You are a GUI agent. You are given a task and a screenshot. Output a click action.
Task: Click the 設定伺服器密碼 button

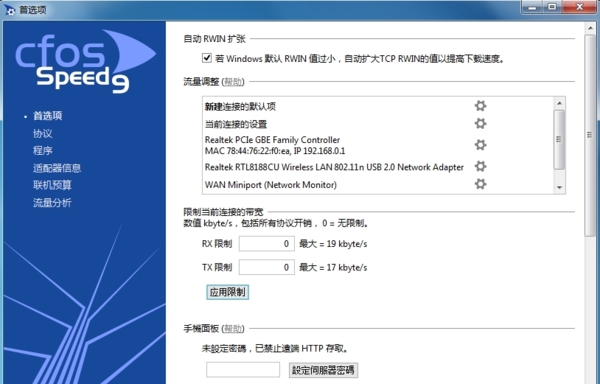[x=323, y=370]
